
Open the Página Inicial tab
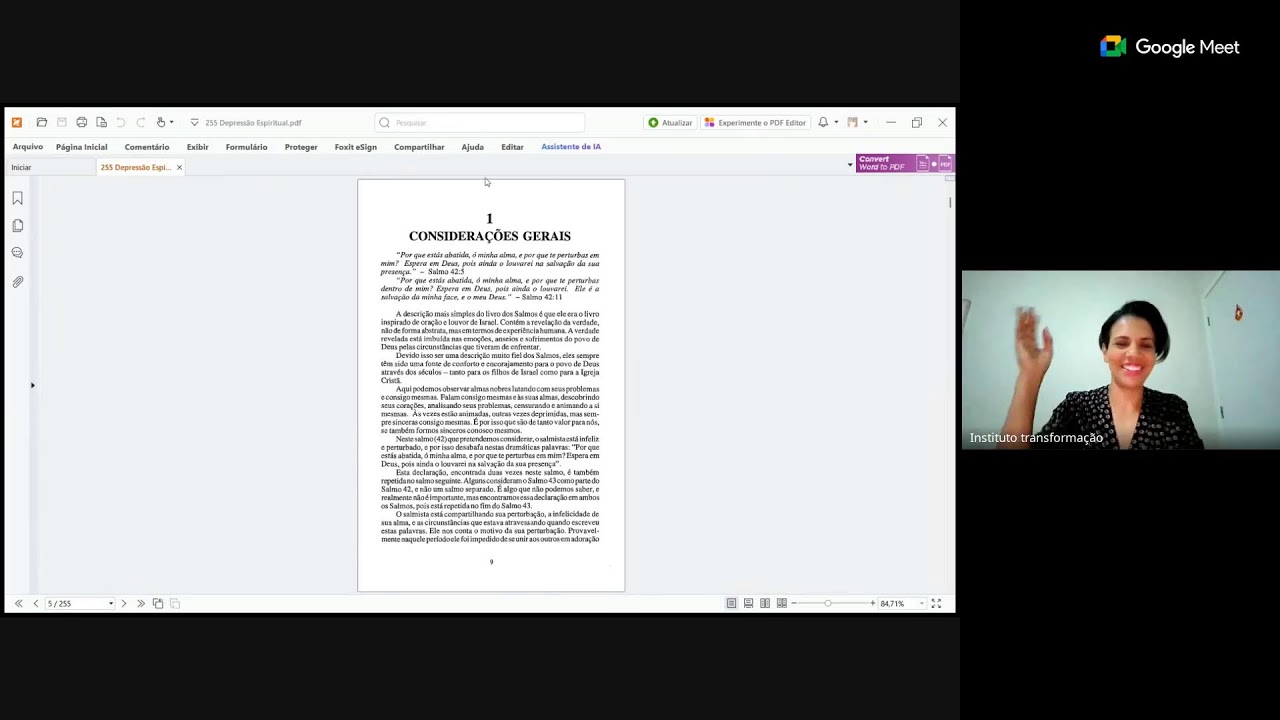point(81,147)
